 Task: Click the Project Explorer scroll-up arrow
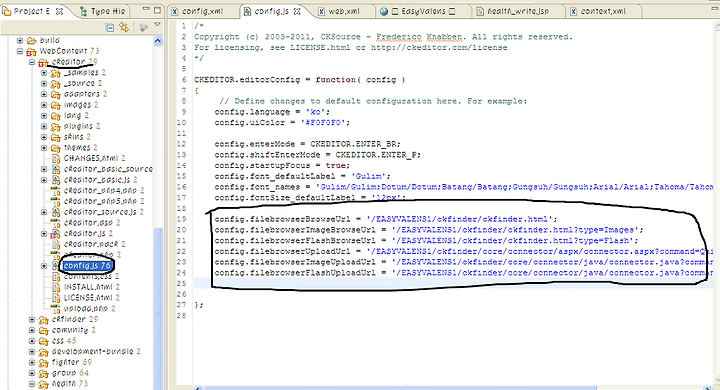pyautogui.click(x=158, y=41)
